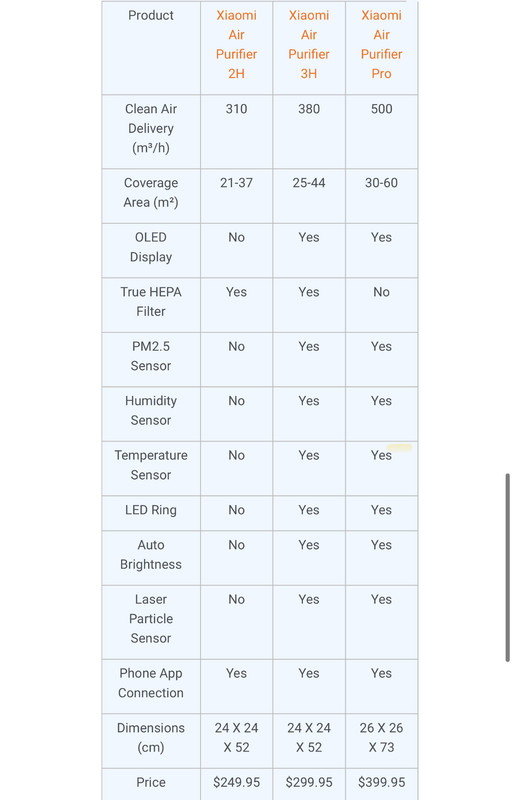
Task: Click the Phone App Connection row label
Action: coord(151,683)
